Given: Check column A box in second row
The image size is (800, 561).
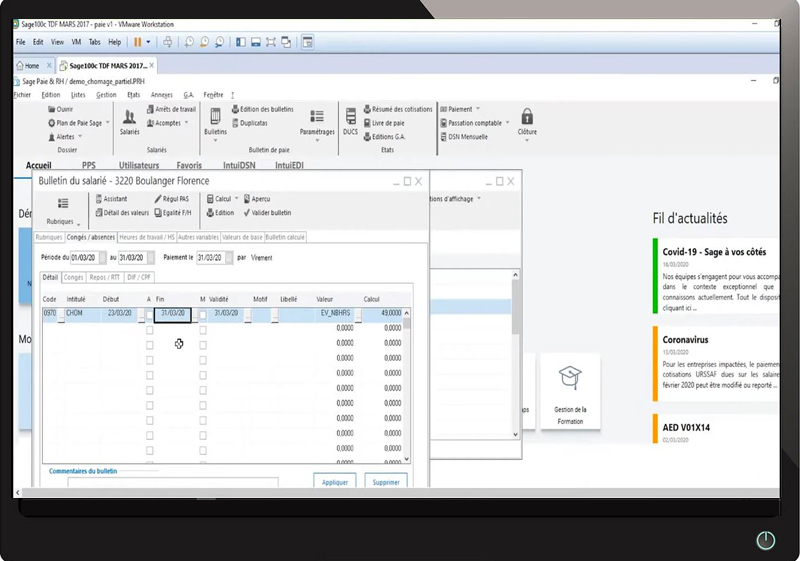Looking at the screenshot, I should point(150,328).
